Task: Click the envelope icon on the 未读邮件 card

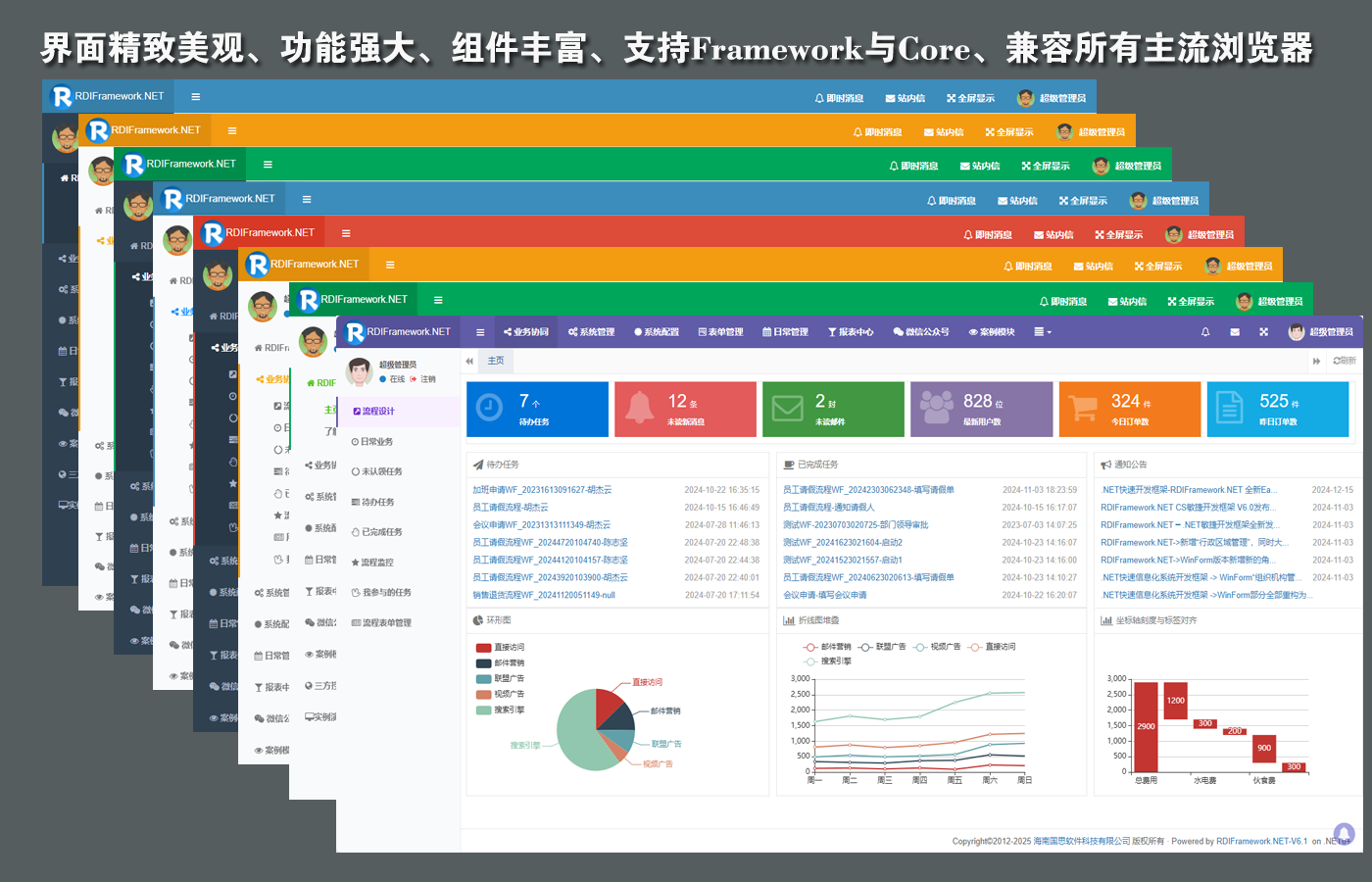Action: (x=788, y=408)
